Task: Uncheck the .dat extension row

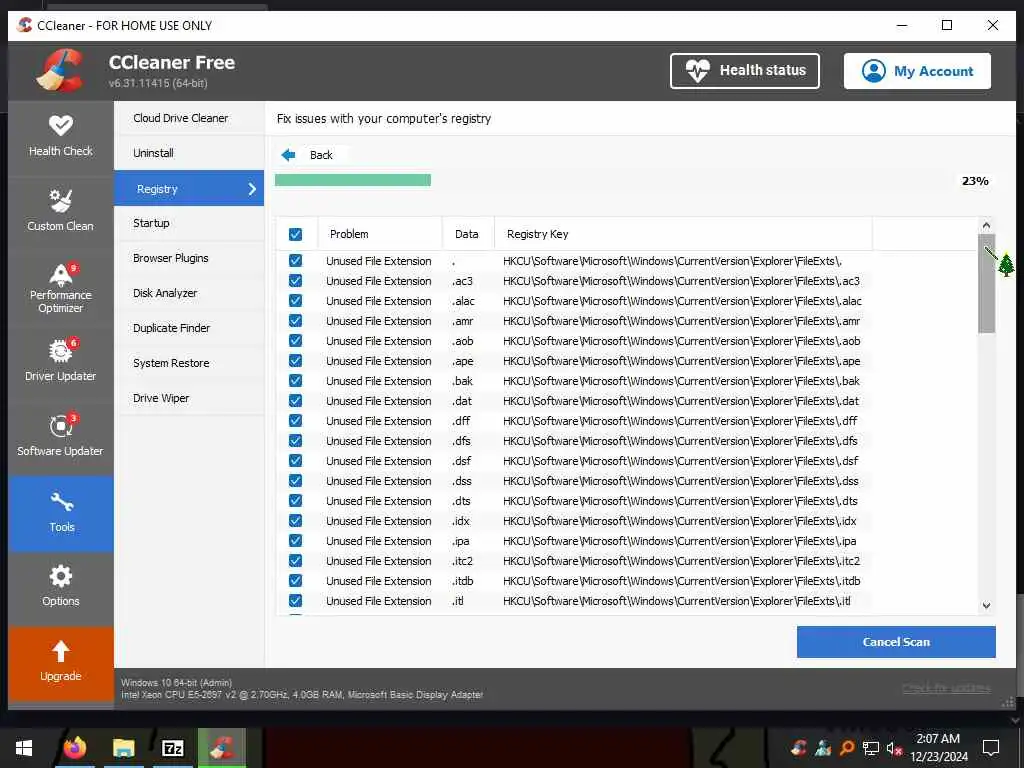Action: pyautogui.click(x=295, y=400)
